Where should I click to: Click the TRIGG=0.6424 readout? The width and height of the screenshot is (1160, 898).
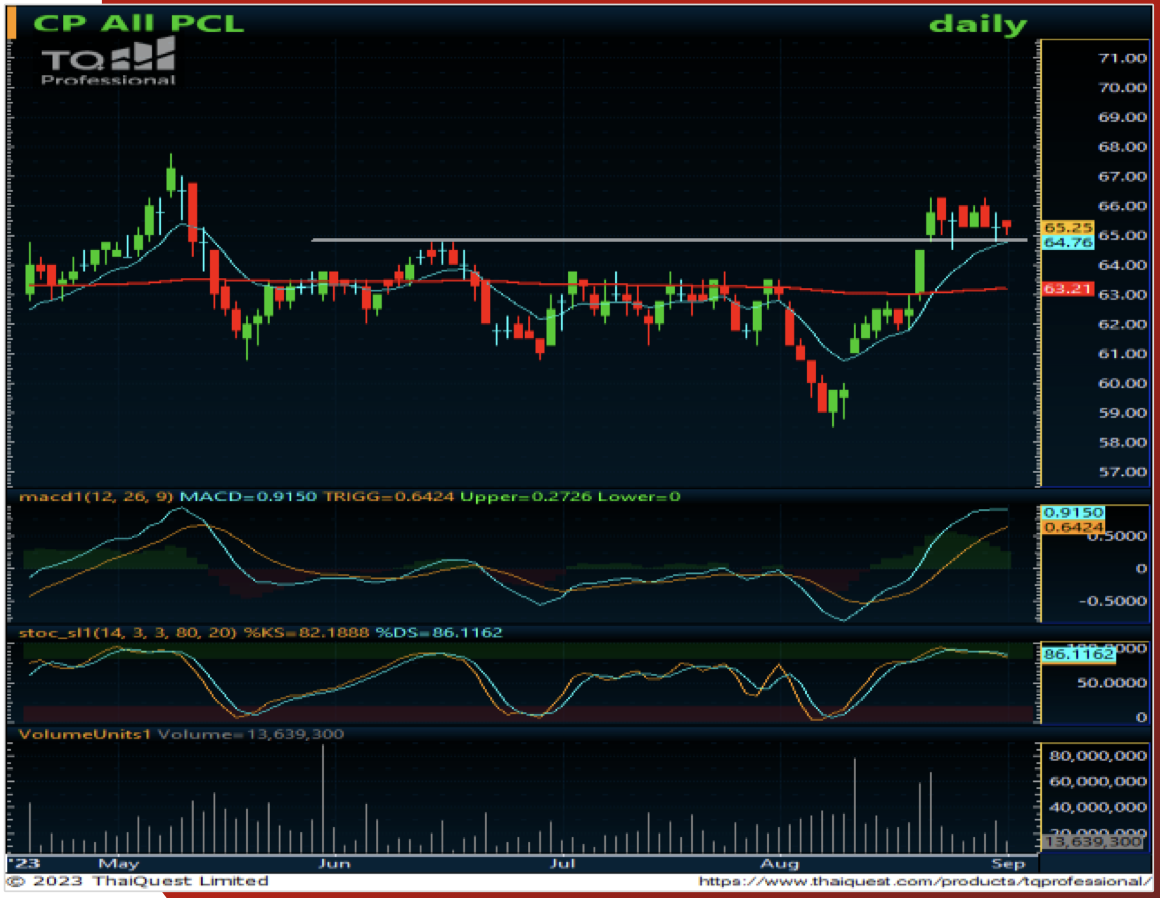click(x=389, y=496)
